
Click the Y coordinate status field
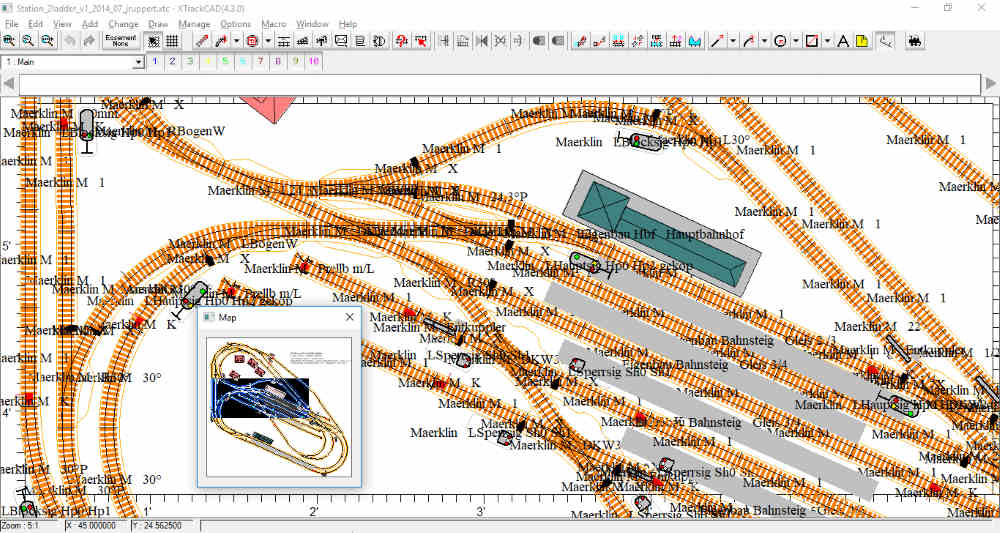point(165,526)
